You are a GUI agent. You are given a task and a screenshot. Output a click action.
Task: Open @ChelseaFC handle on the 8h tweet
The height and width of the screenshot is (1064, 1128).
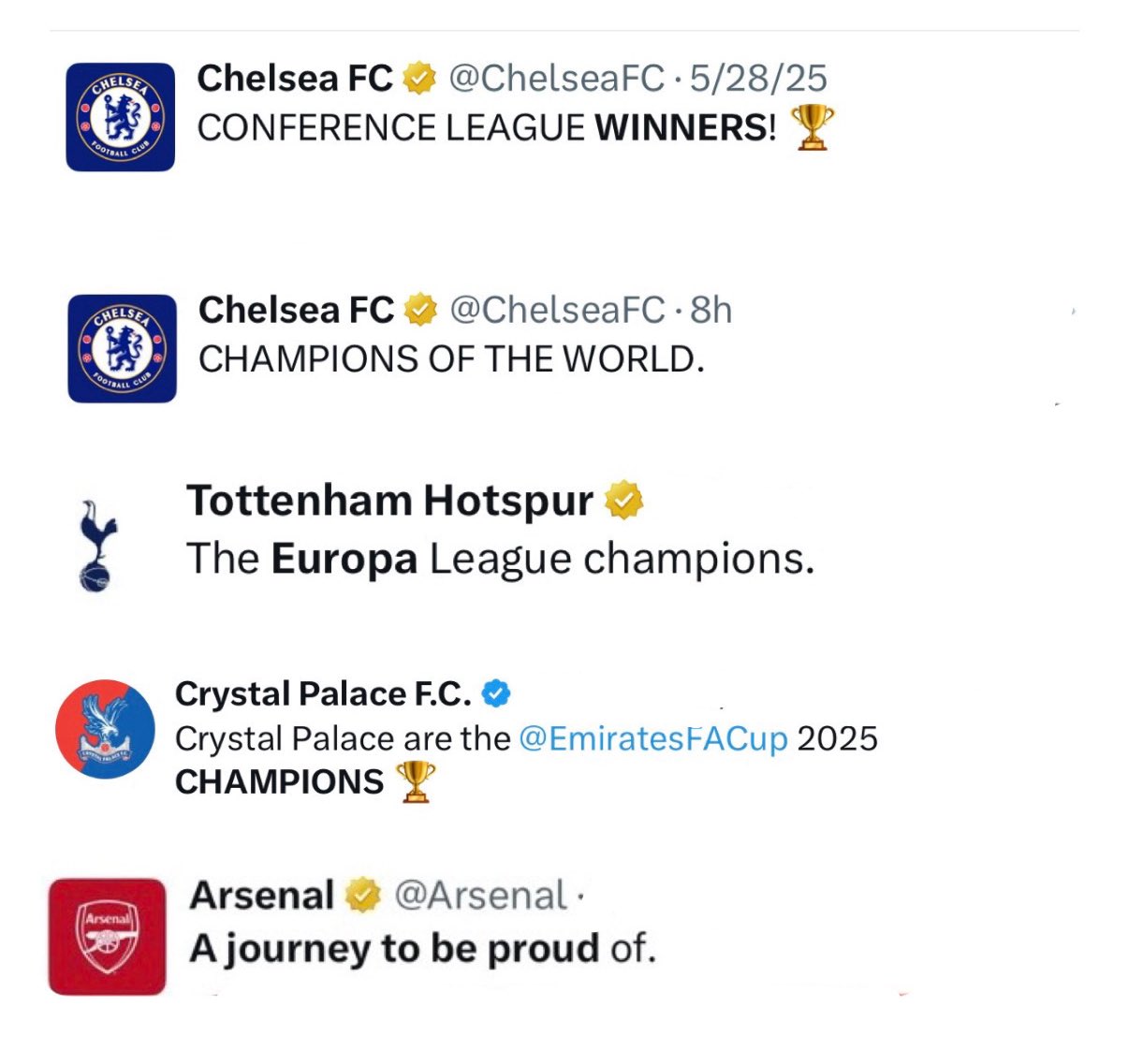(x=558, y=310)
